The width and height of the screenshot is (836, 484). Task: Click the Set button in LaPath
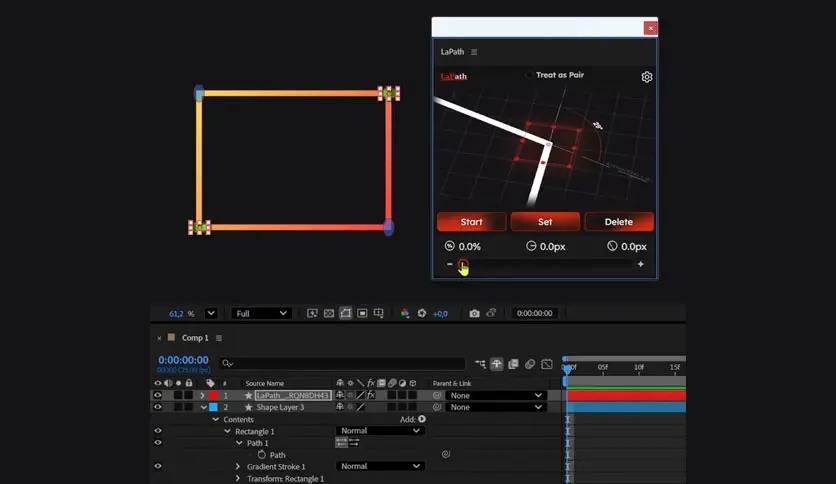click(545, 222)
